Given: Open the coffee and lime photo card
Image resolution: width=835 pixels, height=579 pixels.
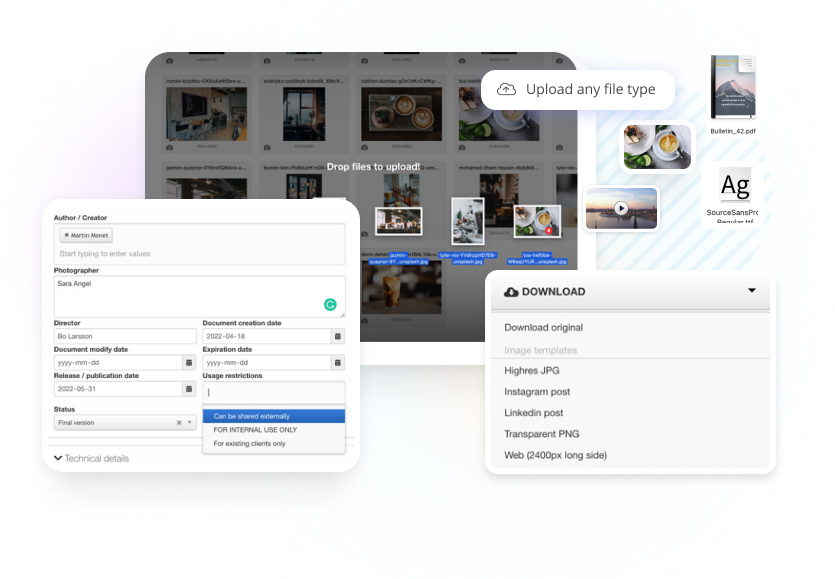Looking at the screenshot, I should [658, 147].
